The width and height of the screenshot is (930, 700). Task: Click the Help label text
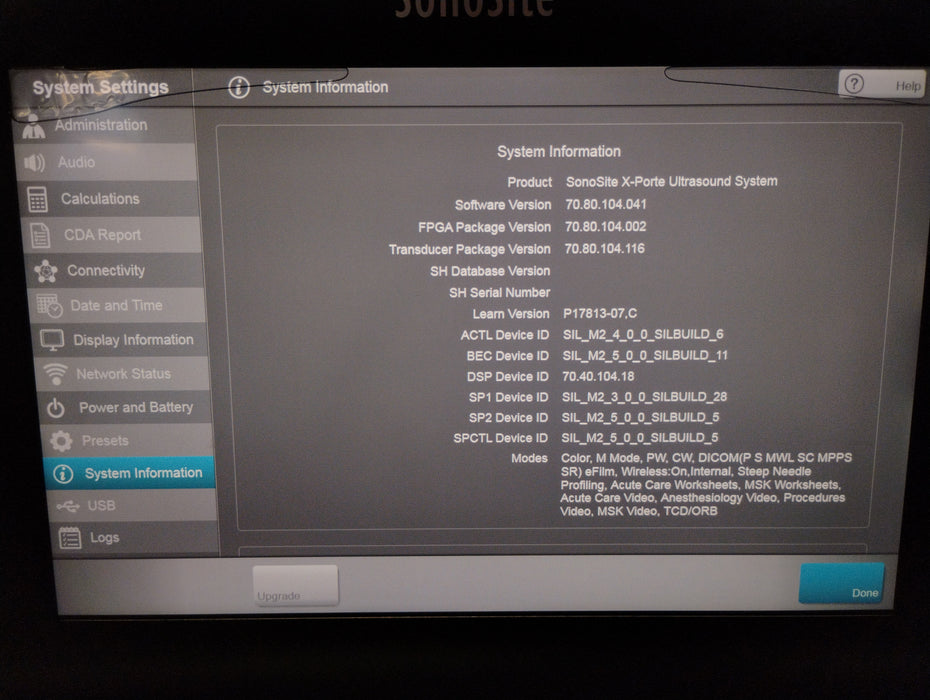point(908,87)
